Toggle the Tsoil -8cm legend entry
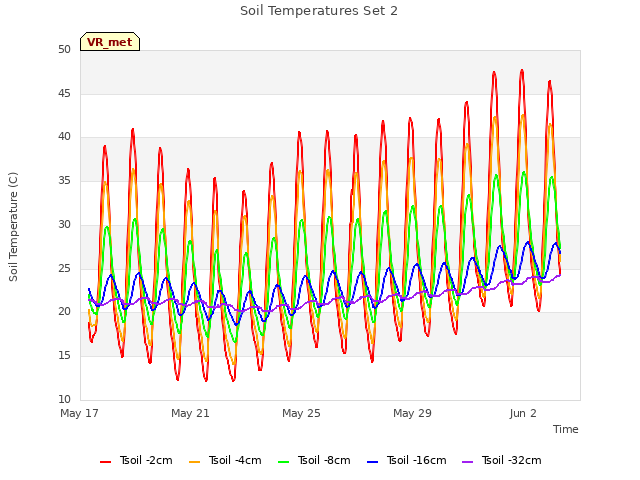This screenshot has height=480, width=640. coord(314,460)
